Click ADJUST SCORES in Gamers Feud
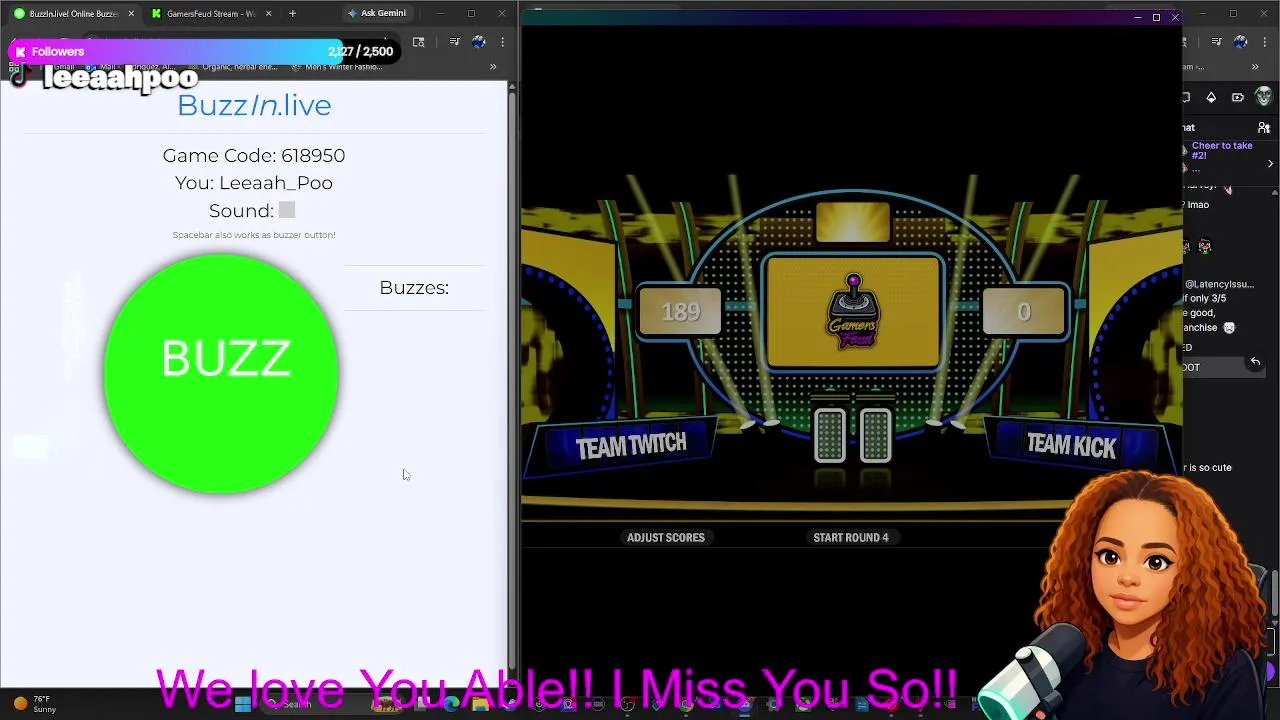1280x720 pixels. (666, 538)
